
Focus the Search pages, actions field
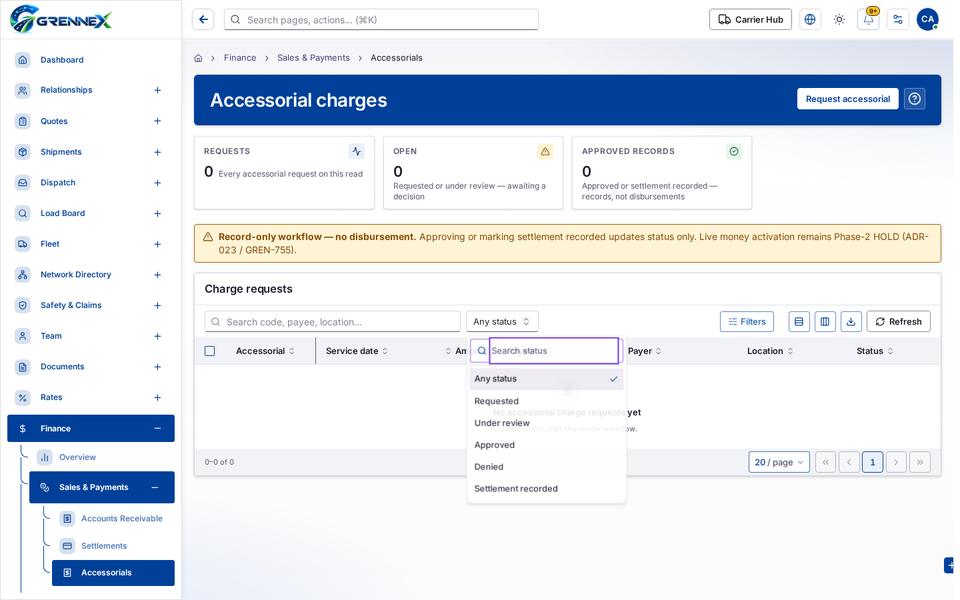pos(381,20)
